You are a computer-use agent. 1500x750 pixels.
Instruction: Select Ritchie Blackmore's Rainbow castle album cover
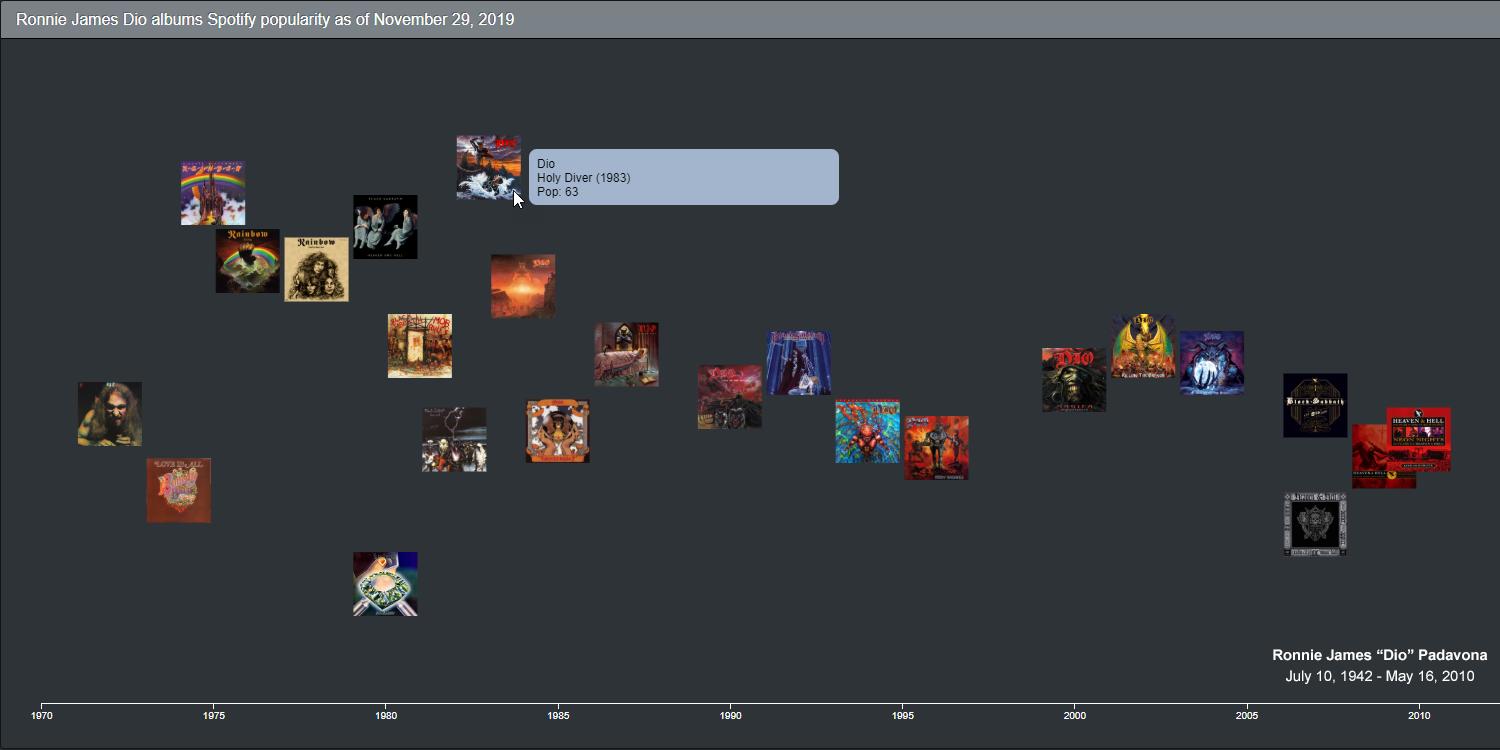tap(213, 193)
